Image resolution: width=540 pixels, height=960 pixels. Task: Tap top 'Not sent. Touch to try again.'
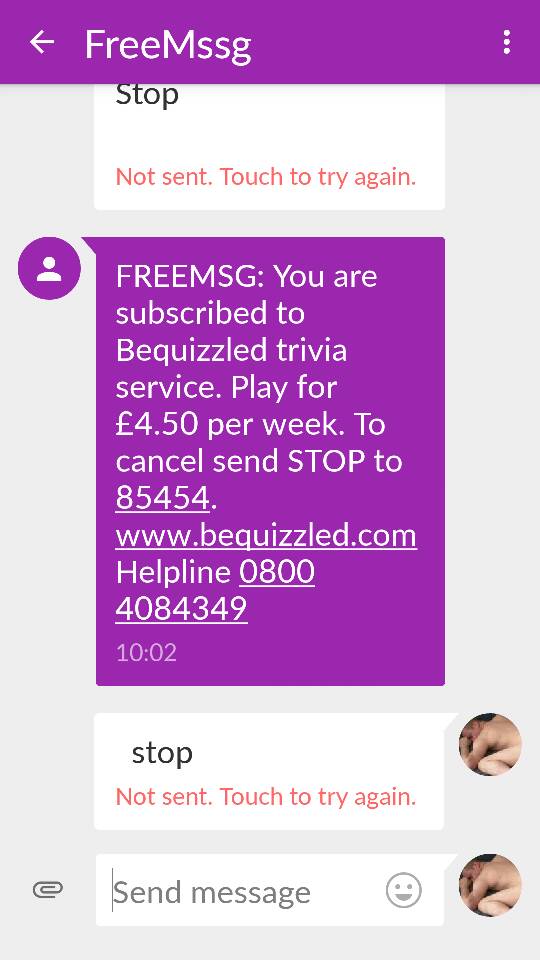[x=266, y=177]
